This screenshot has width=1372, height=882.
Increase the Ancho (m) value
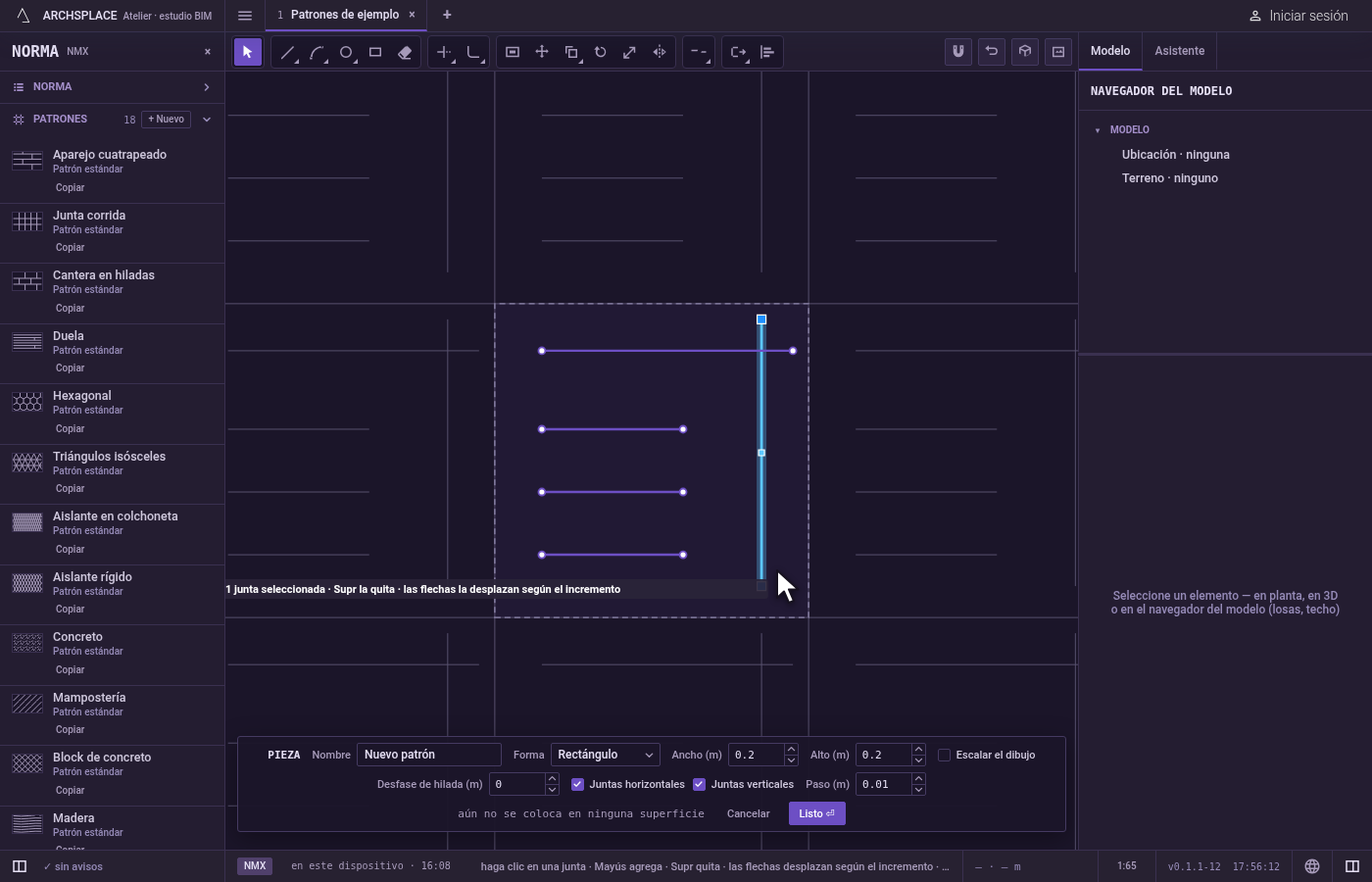(791, 750)
